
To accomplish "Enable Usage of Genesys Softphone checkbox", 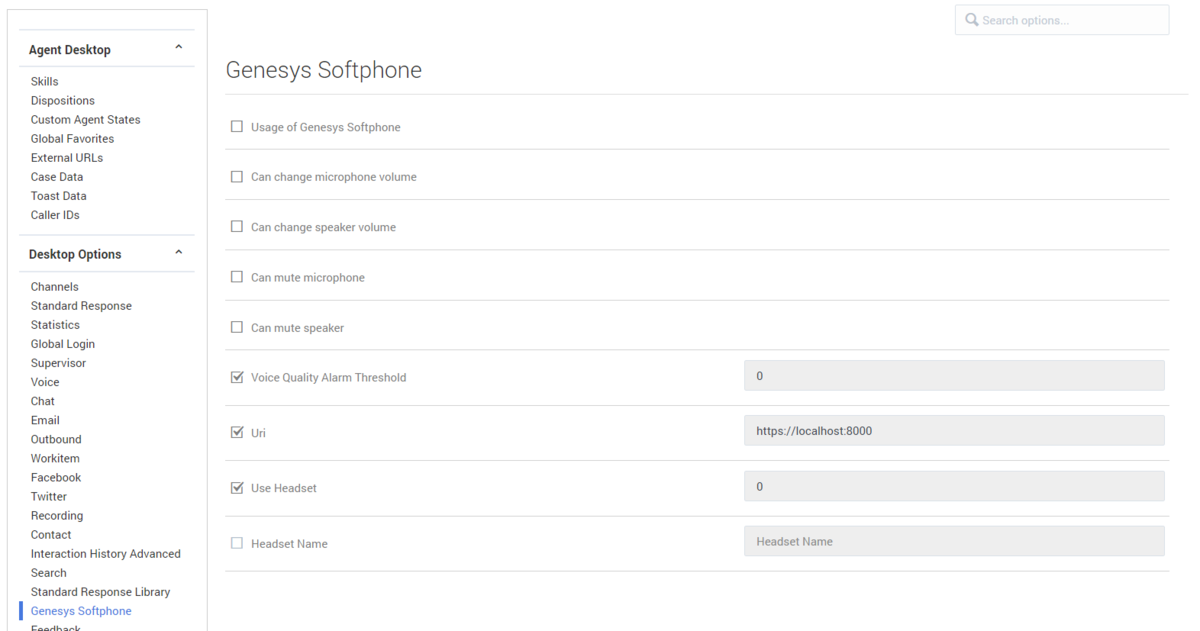I will (237, 127).
